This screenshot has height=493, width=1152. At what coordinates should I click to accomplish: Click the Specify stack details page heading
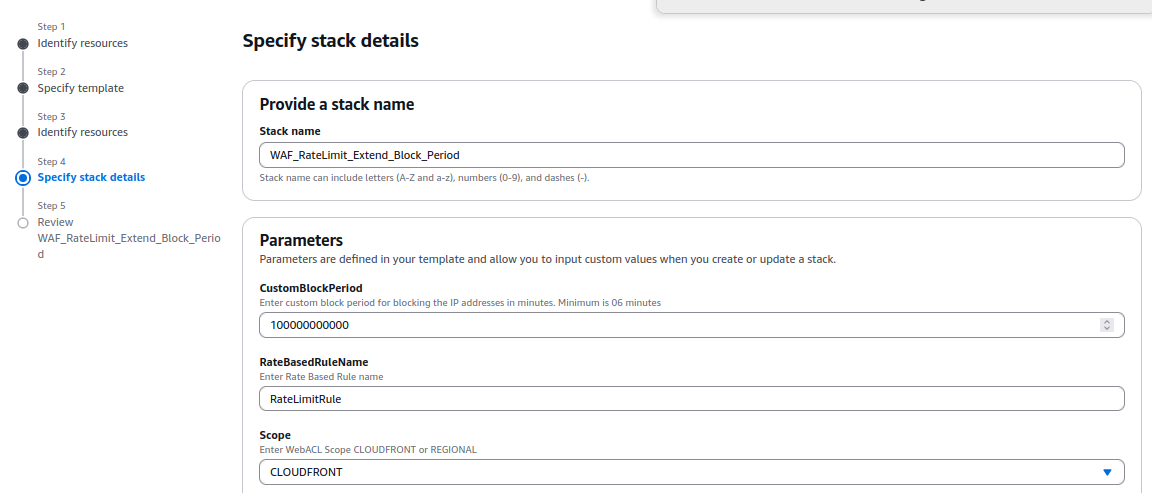(331, 40)
